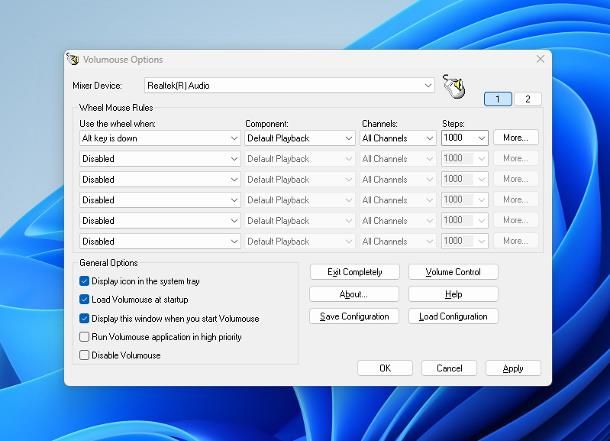Click the More... button in first rule row

click(515, 138)
